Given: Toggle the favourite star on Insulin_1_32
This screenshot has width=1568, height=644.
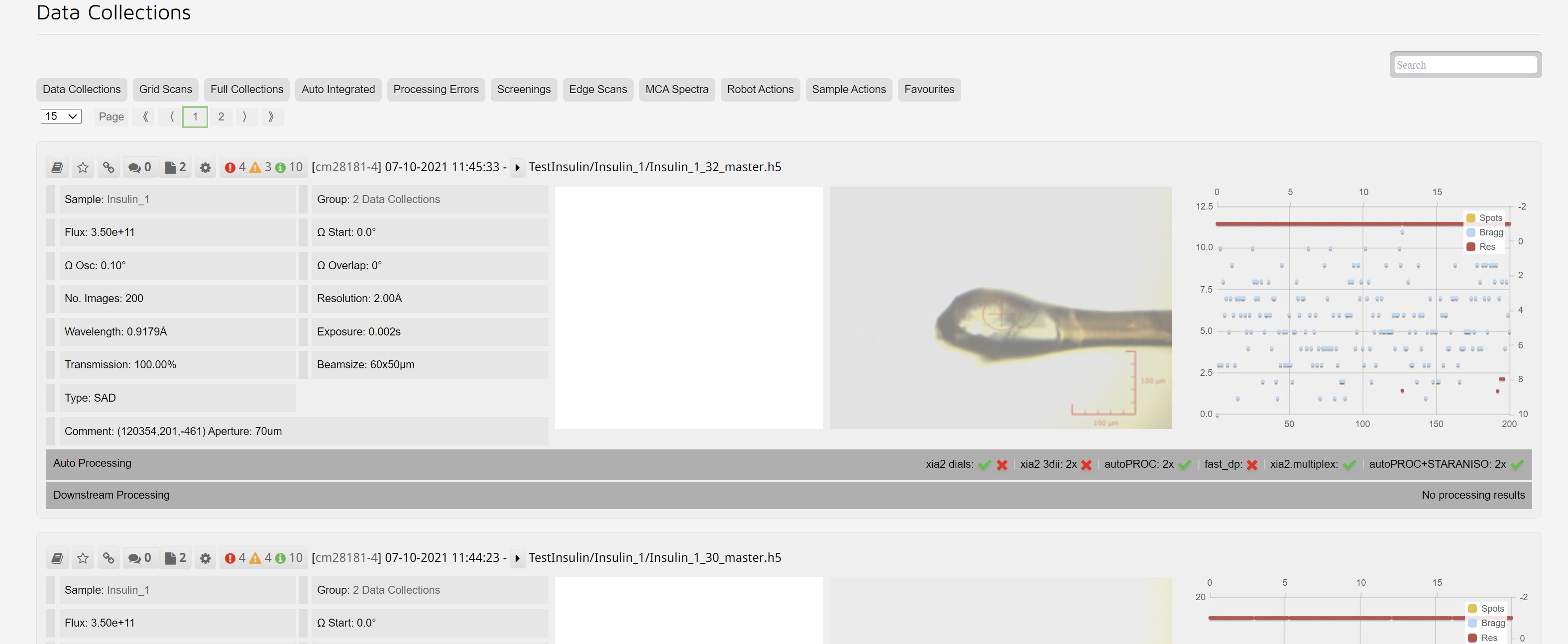Looking at the screenshot, I should tap(83, 167).
